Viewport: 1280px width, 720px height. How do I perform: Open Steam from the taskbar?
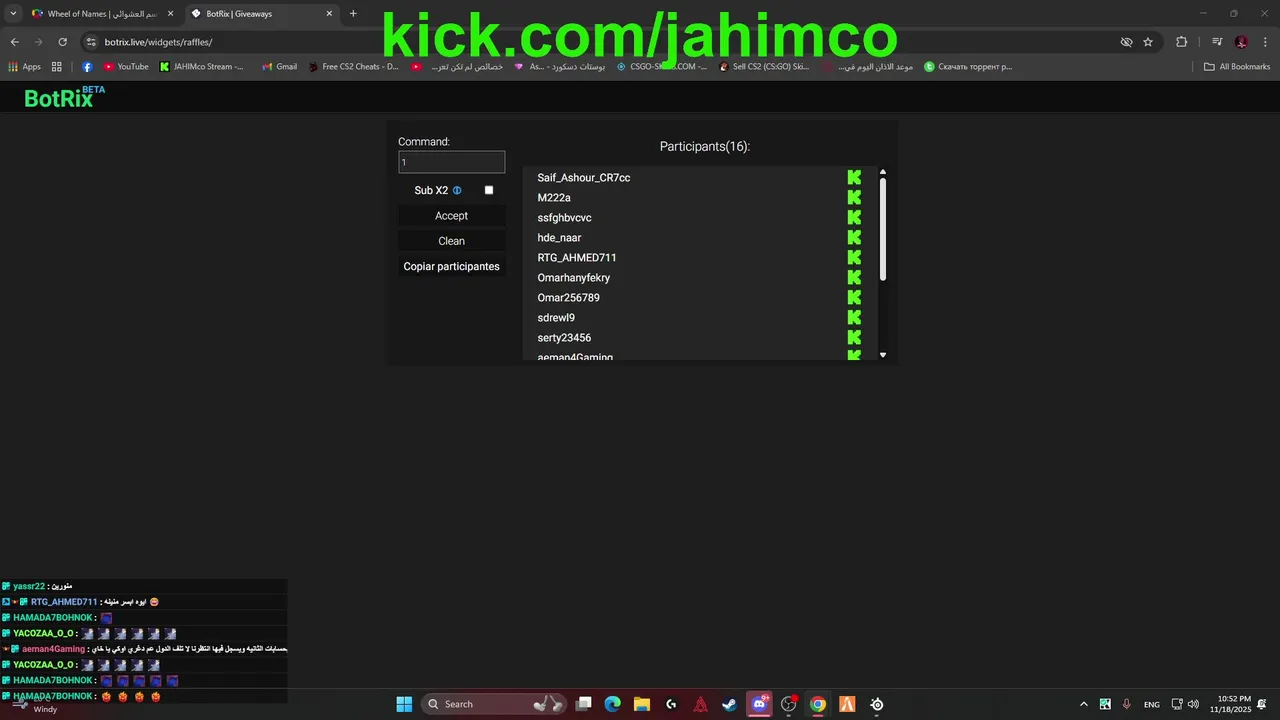point(730,704)
